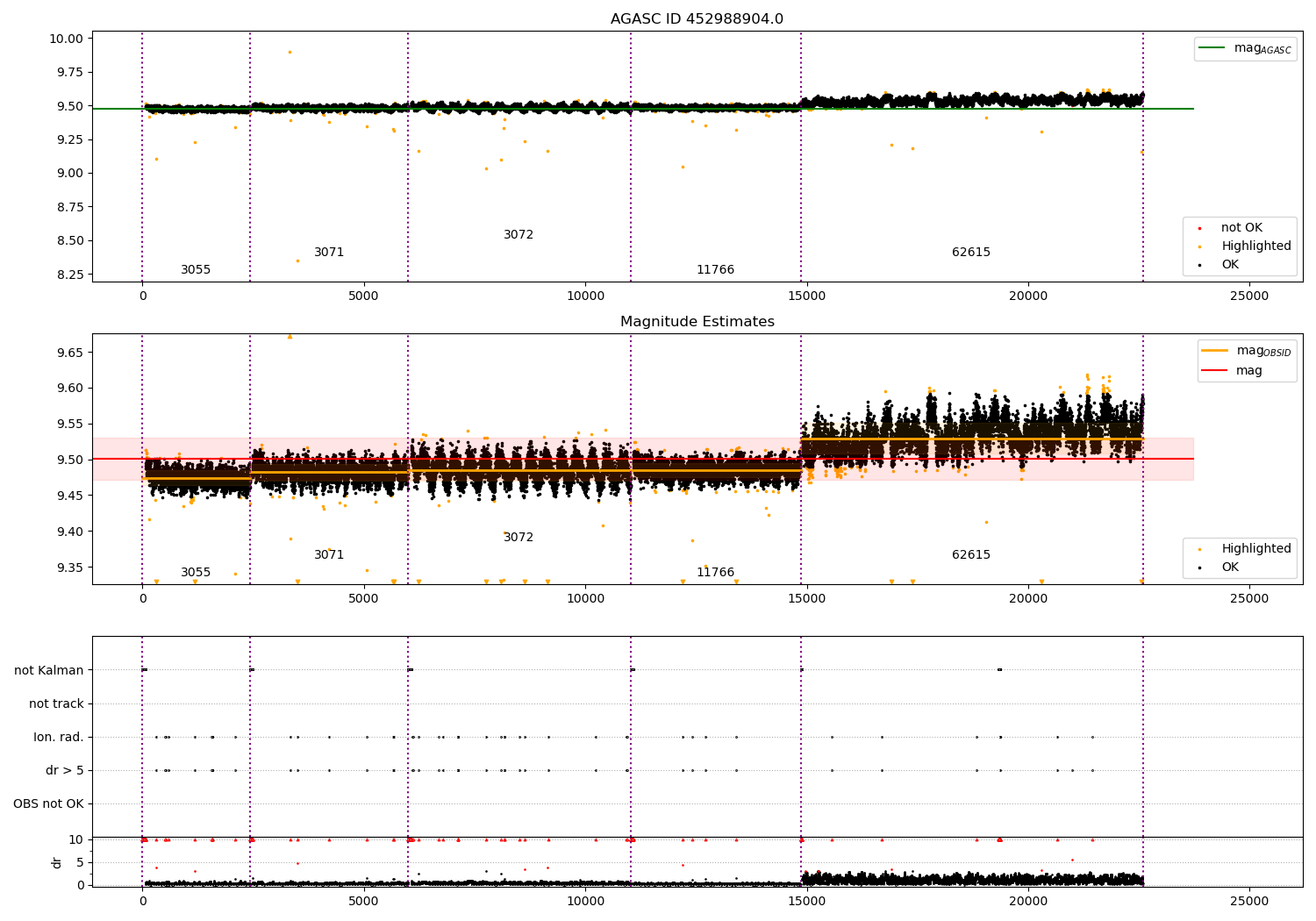Image resolution: width=1316 pixels, height=921 pixels.
Task: Click 3071 label in Magnitude Estimates plot
Action: pyautogui.click(x=329, y=555)
